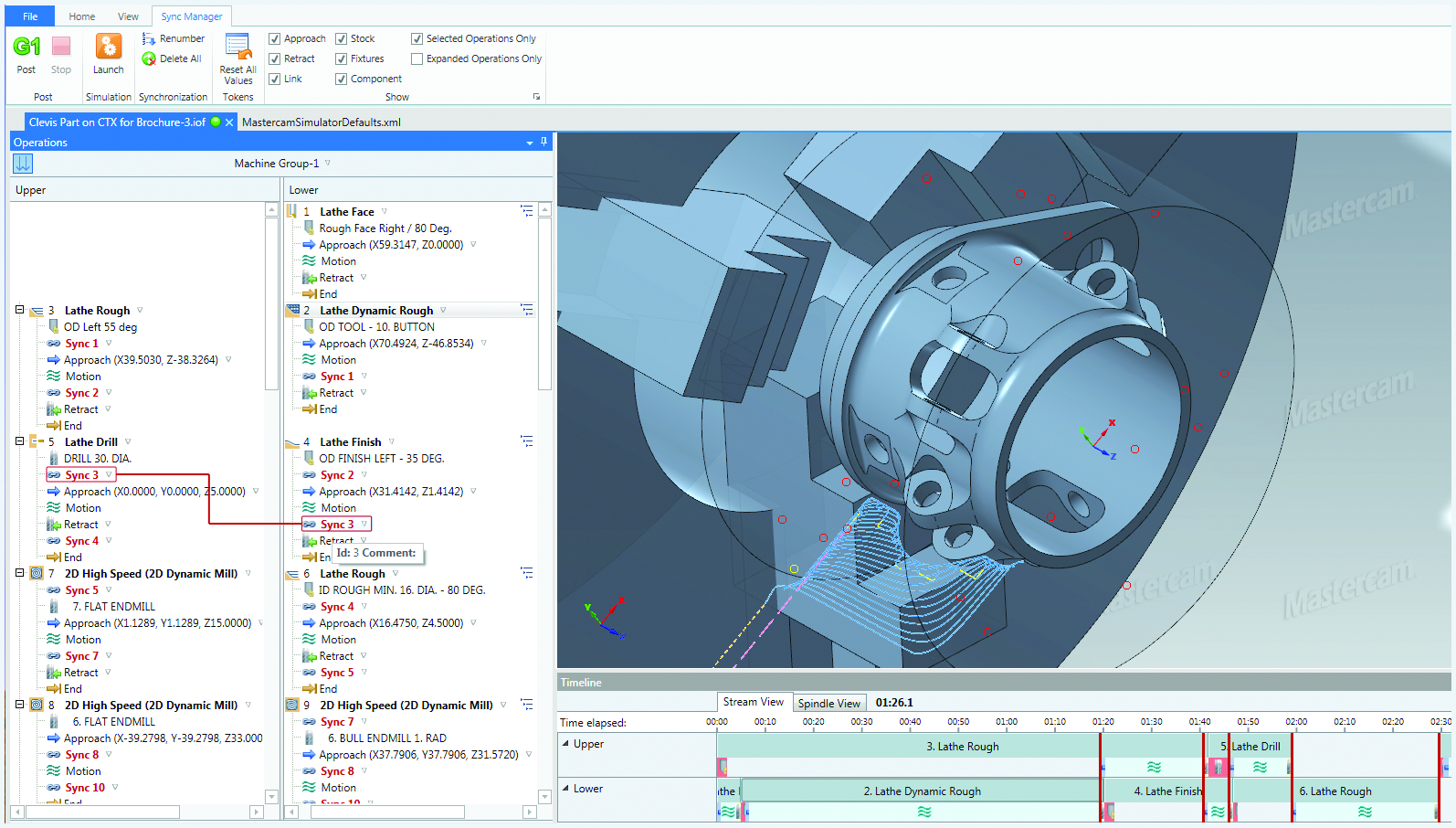Click the sync layout icon under Operations
The width and height of the screenshot is (1456, 828).
pos(23,164)
